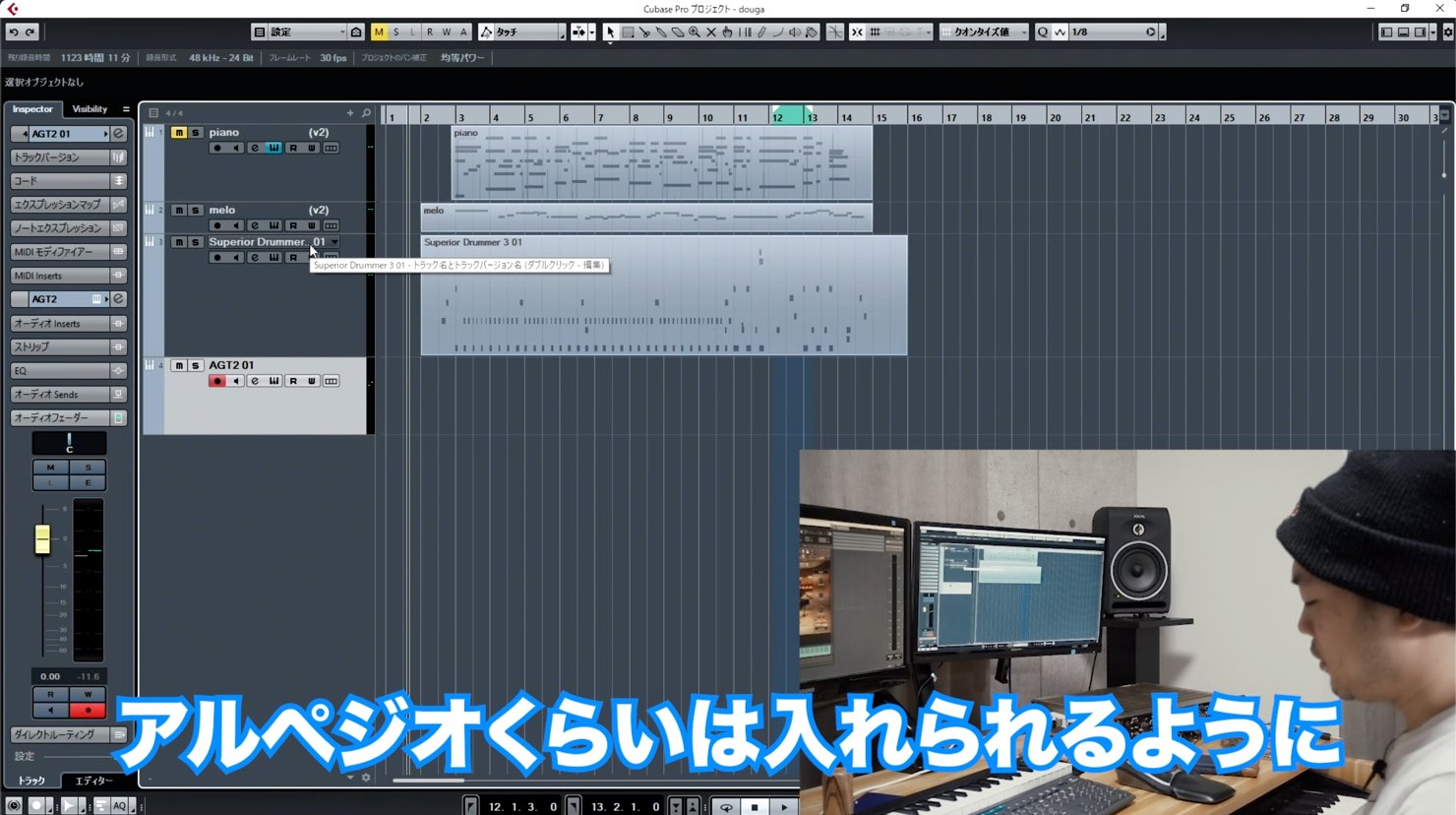The width and height of the screenshot is (1456, 815).
Task: Open the toolbar setup gear icon
Action: pos(1448,32)
